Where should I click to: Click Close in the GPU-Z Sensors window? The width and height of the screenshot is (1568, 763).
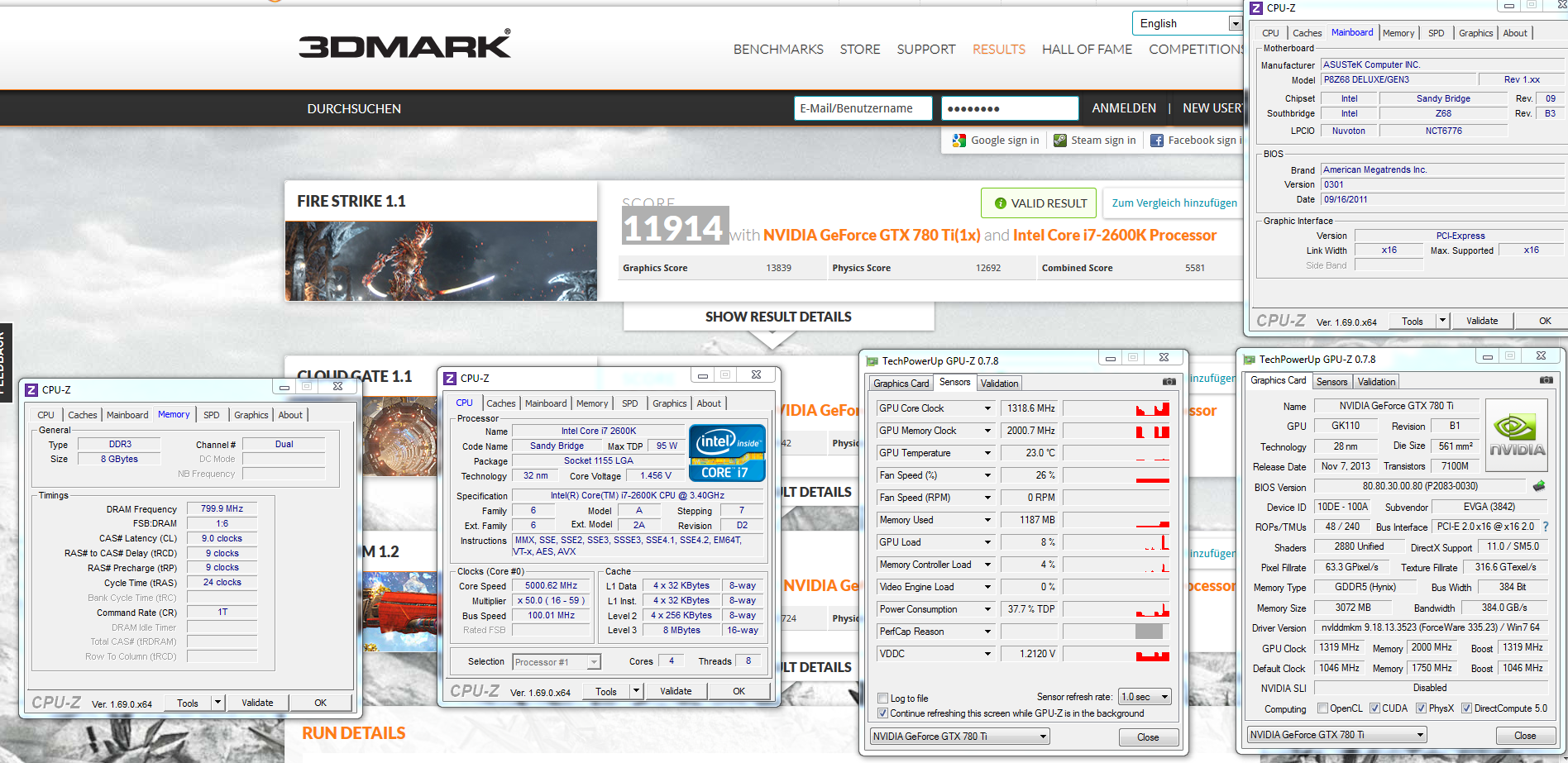coord(1148,737)
